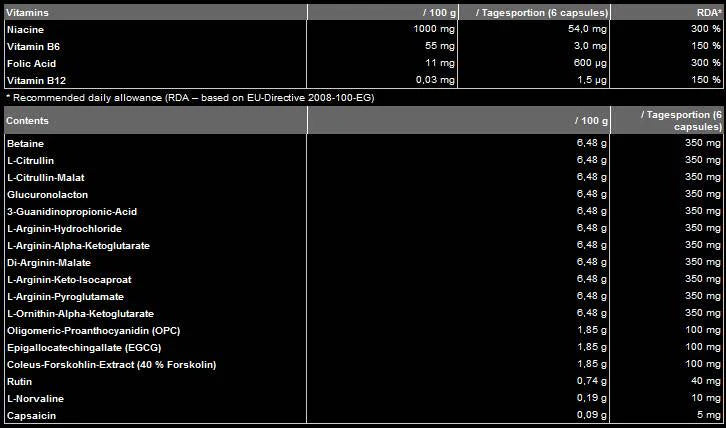Click the Capsaicin ingredient label
This screenshot has width=726, height=428.
click(x=31, y=415)
